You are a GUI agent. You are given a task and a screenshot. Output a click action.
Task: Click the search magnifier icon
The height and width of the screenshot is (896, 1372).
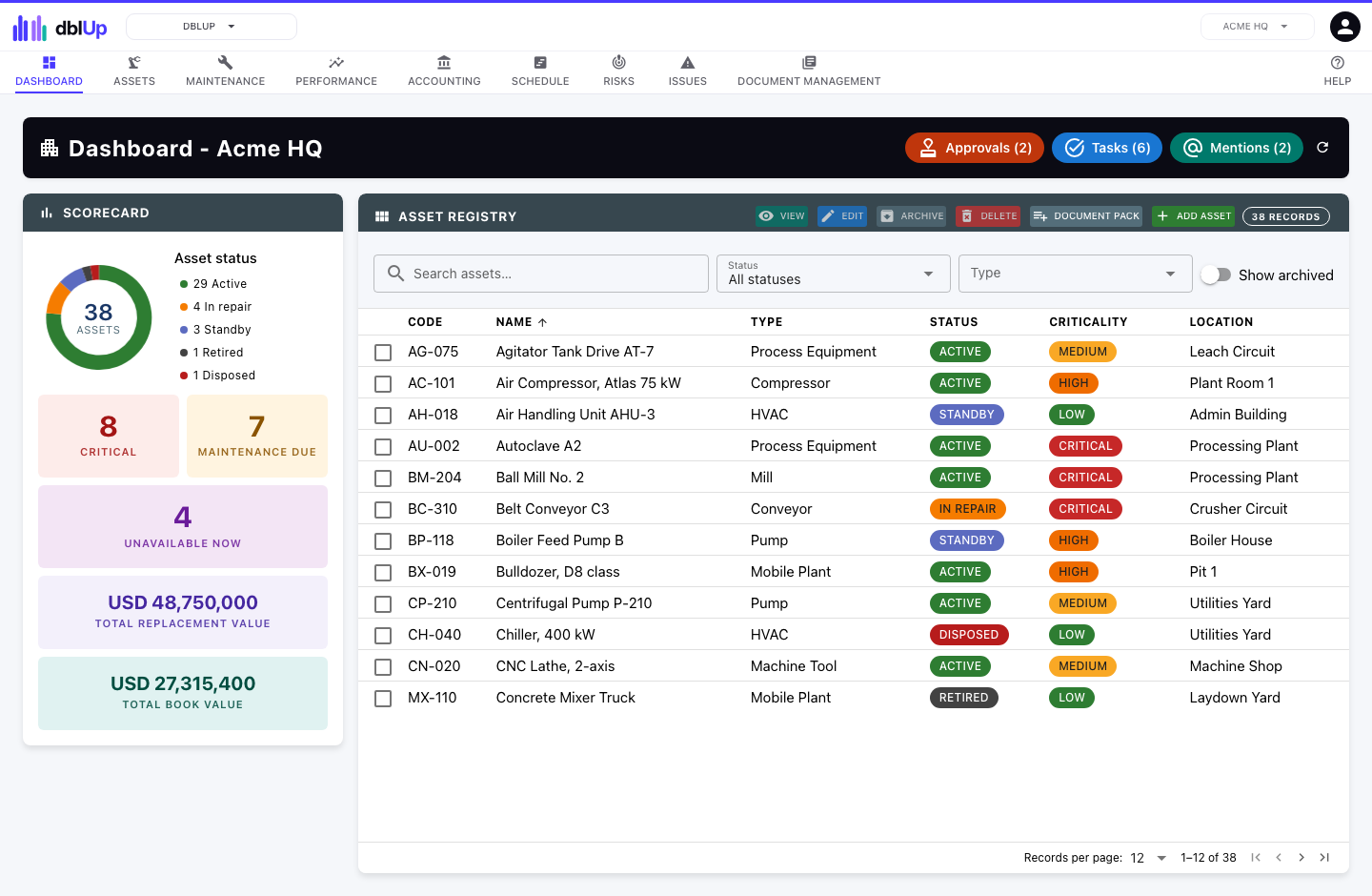point(396,274)
